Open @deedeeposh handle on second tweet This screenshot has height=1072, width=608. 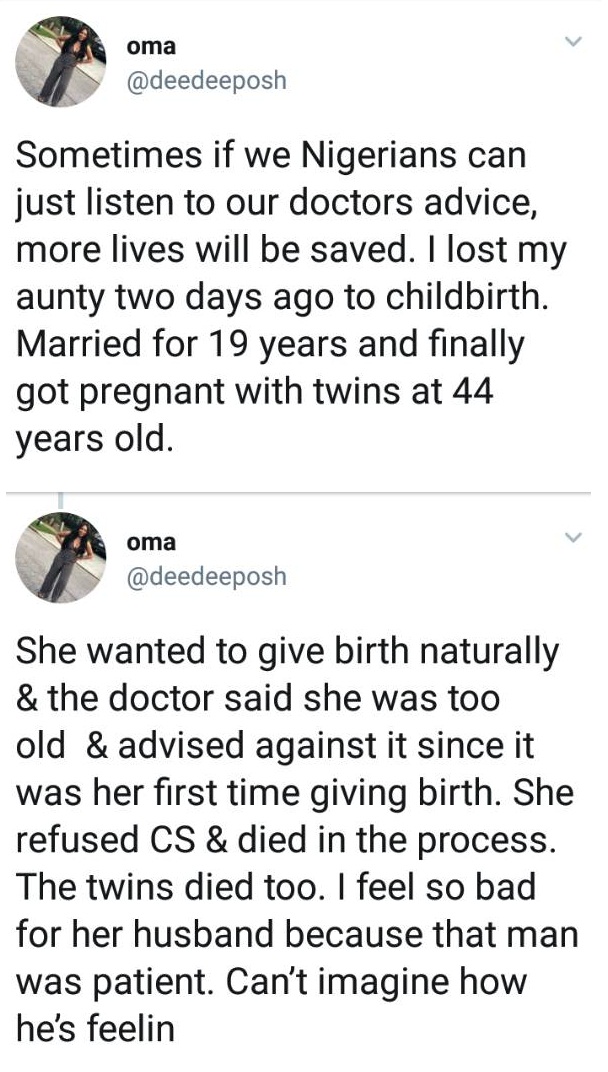[207, 576]
